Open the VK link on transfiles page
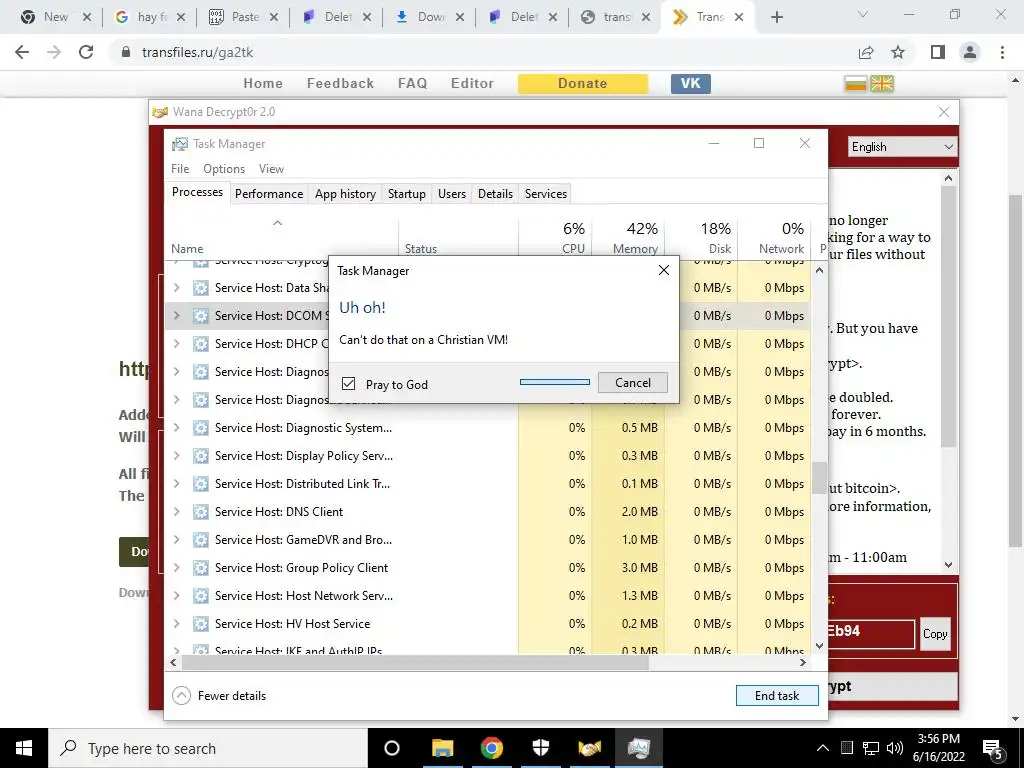The height and width of the screenshot is (768, 1024). point(690,84)
